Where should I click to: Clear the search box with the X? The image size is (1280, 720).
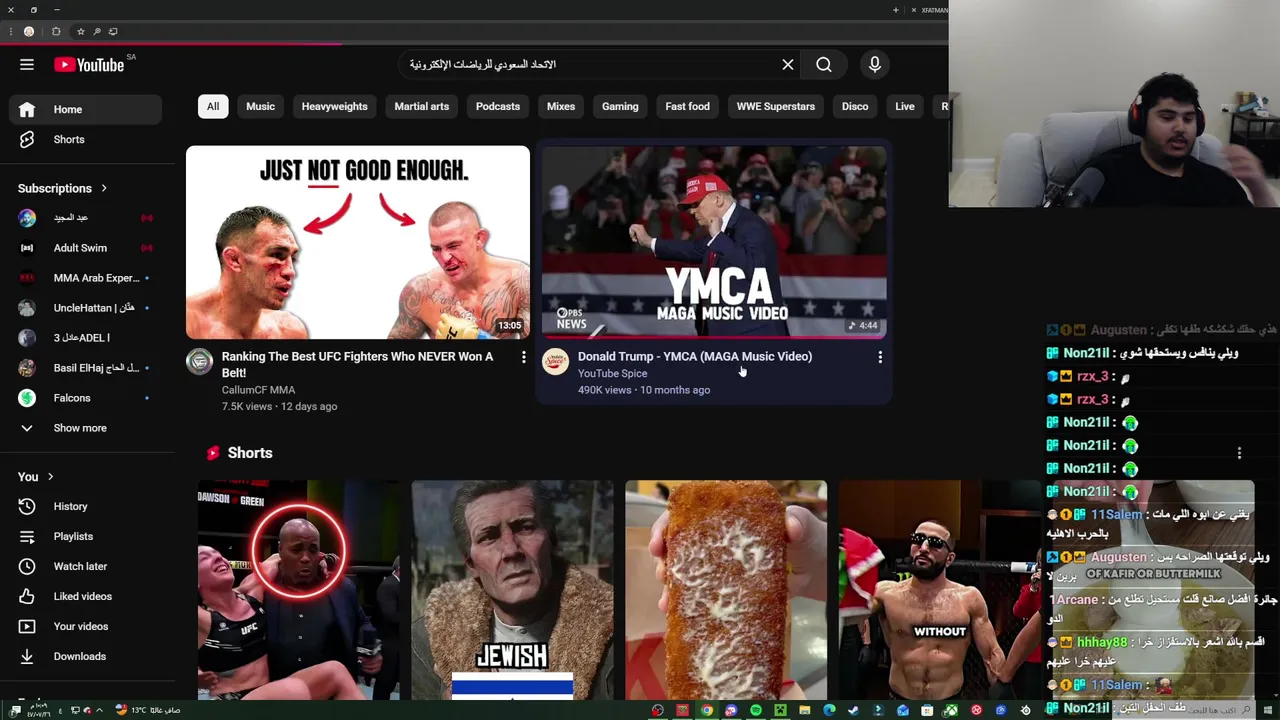(x=788, y=65)
